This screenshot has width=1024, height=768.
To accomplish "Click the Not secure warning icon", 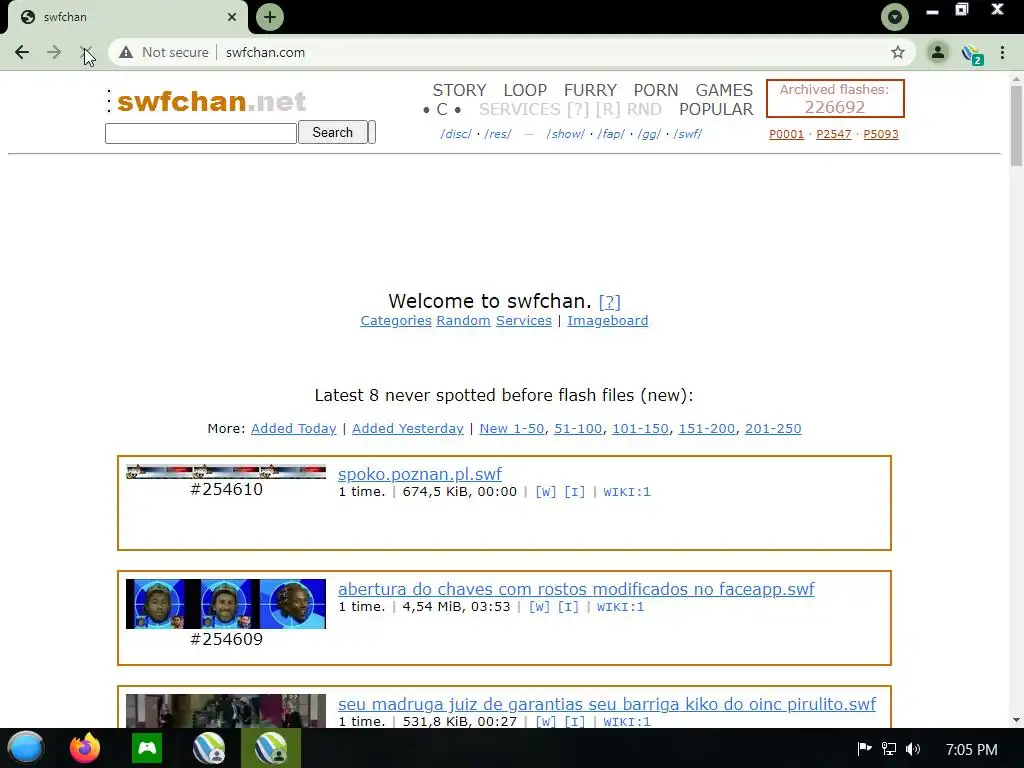I will tap(126, 52).
